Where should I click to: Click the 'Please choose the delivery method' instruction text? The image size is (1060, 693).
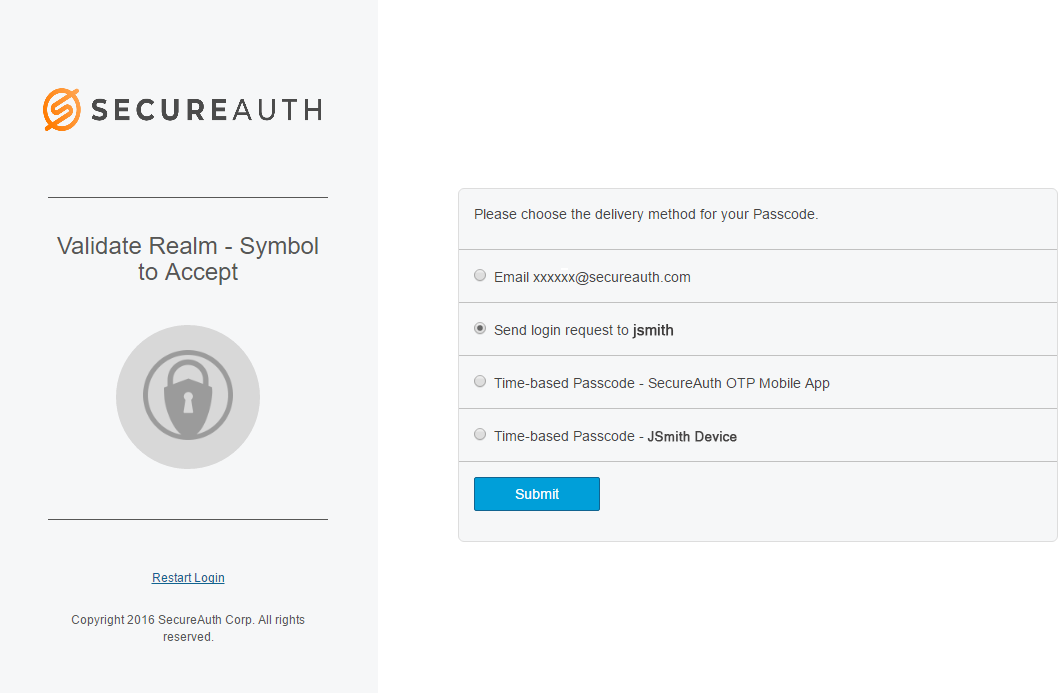tap(646, 214)
